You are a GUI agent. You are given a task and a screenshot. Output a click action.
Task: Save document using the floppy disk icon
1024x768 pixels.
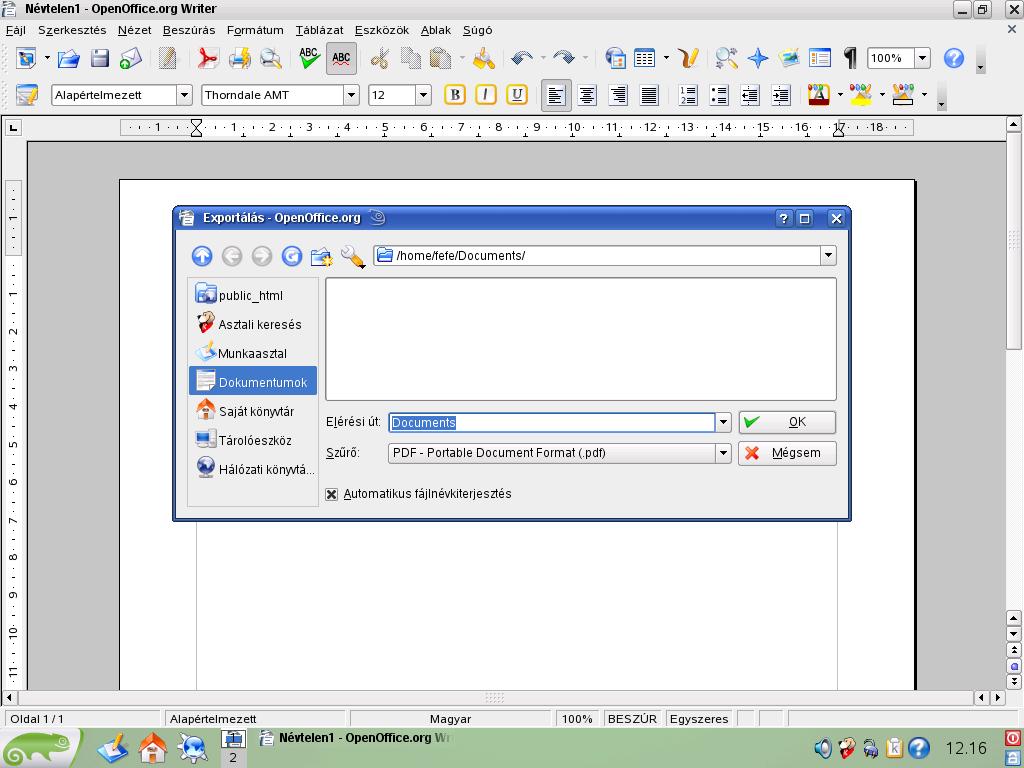coord(100,58)
